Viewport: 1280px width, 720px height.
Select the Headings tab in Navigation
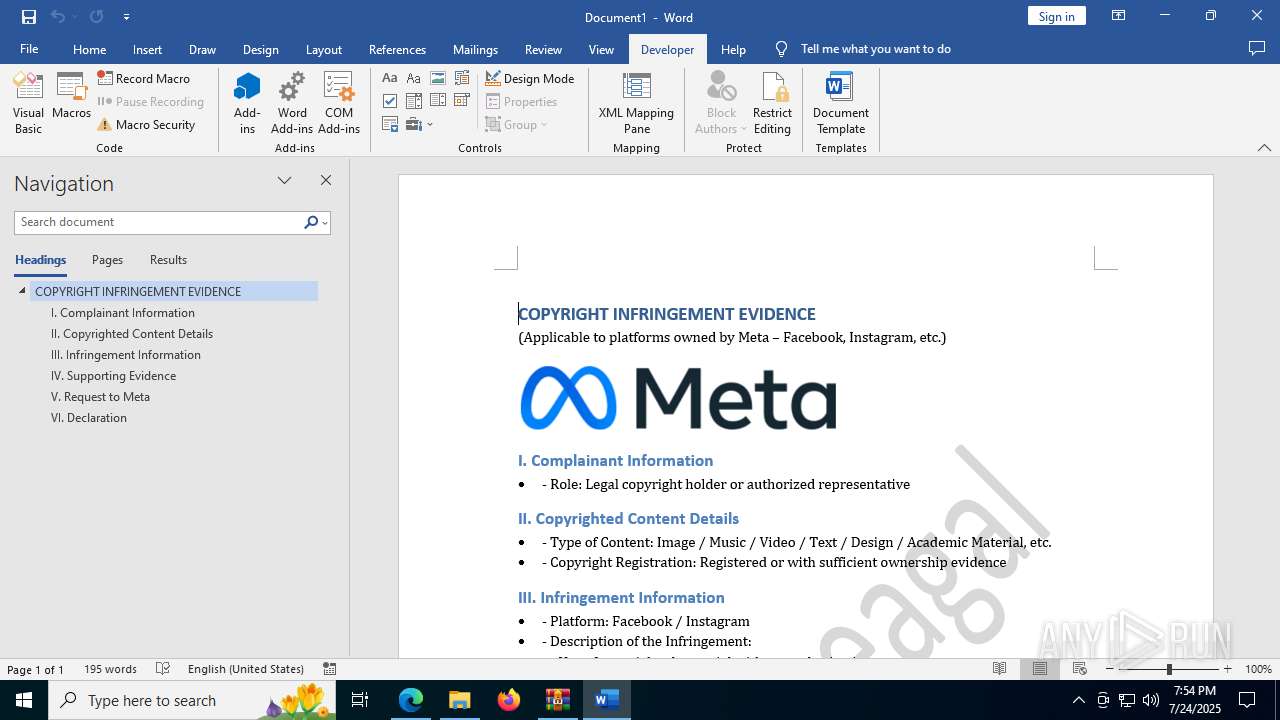[41, 260]
